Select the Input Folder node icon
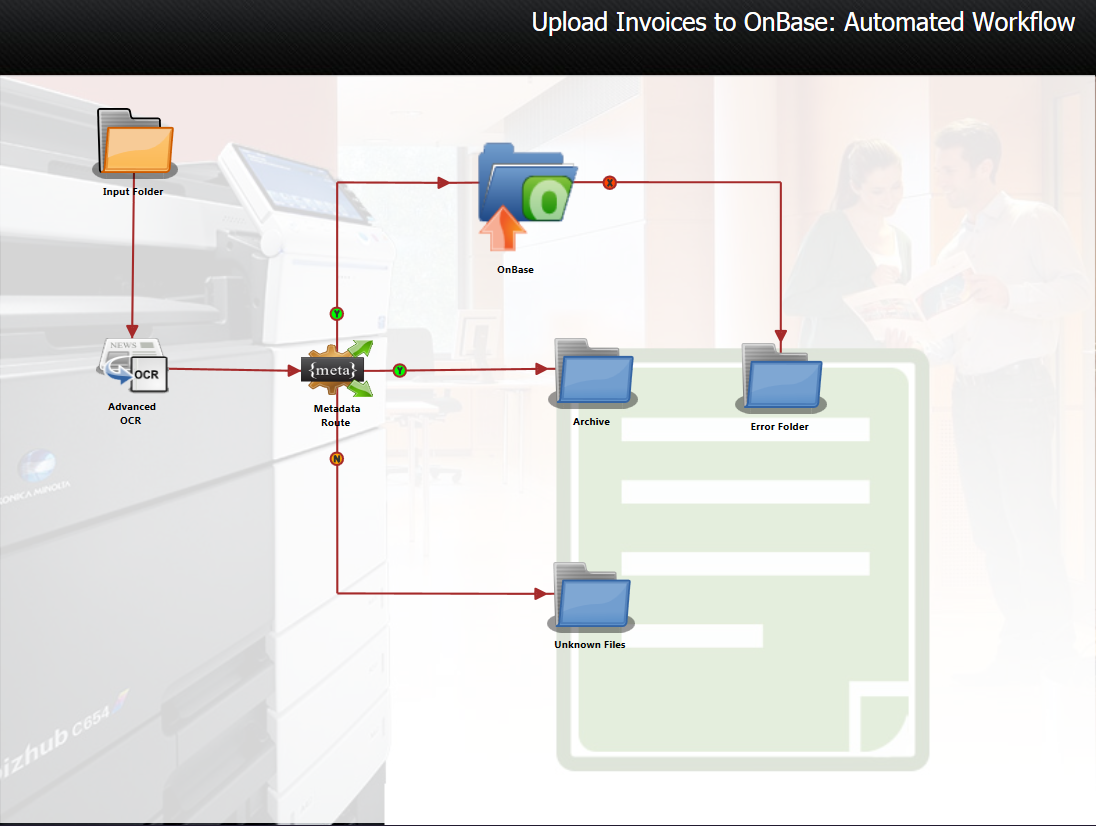 point(135,142)
